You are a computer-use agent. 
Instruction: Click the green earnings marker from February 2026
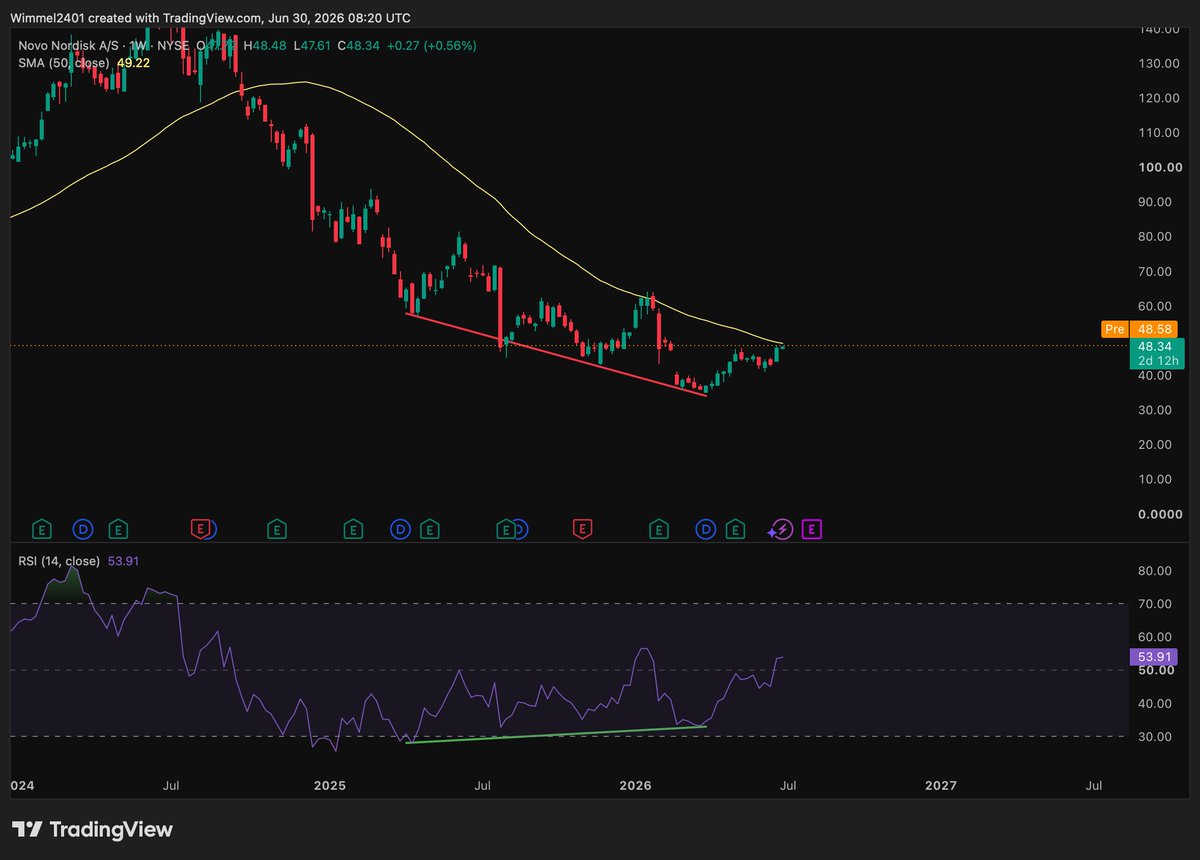pos(659,528)
